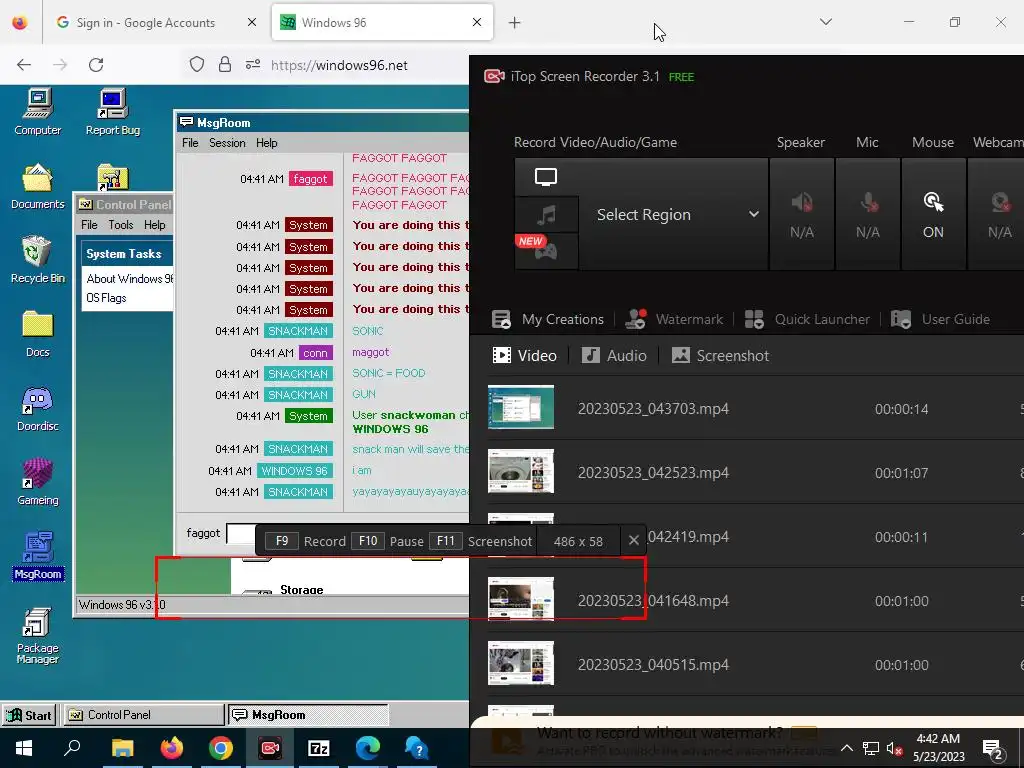Open File Explorer from the taskbar
The image size is (1024, 768).
tap(122, 748)
